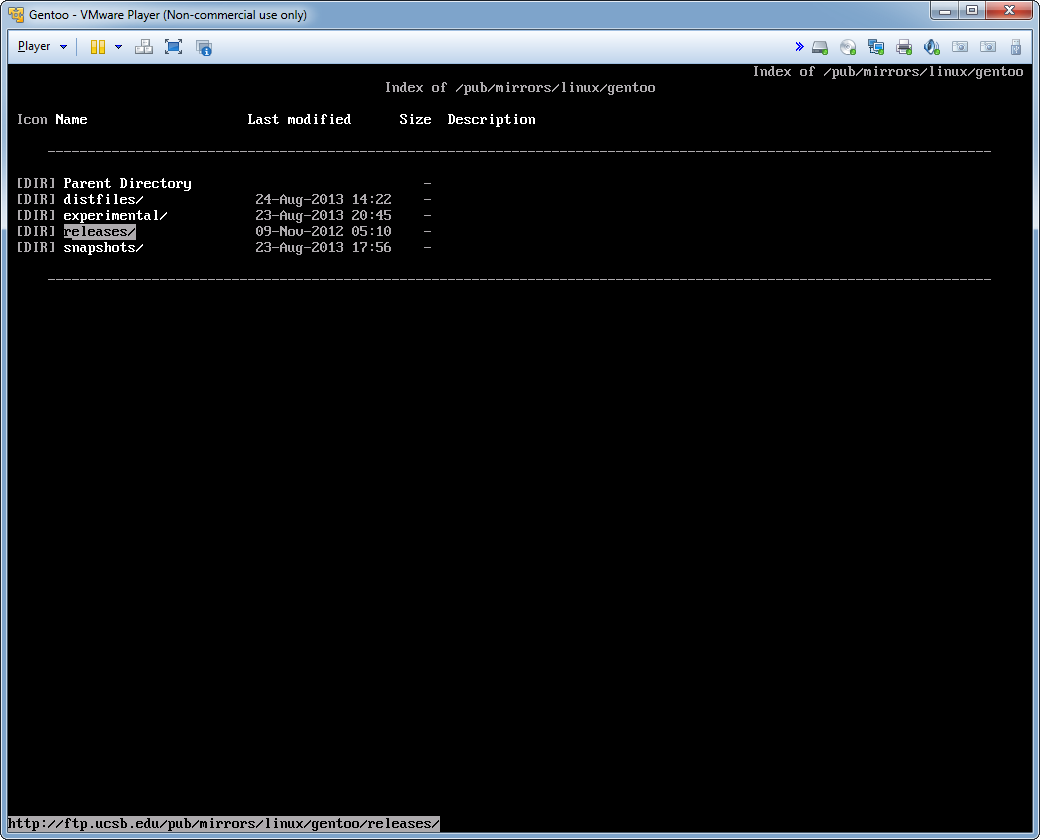Screen dimensions: 1040x840
Task: Expand the power options arrow beside pause
Action: (119, 47)
